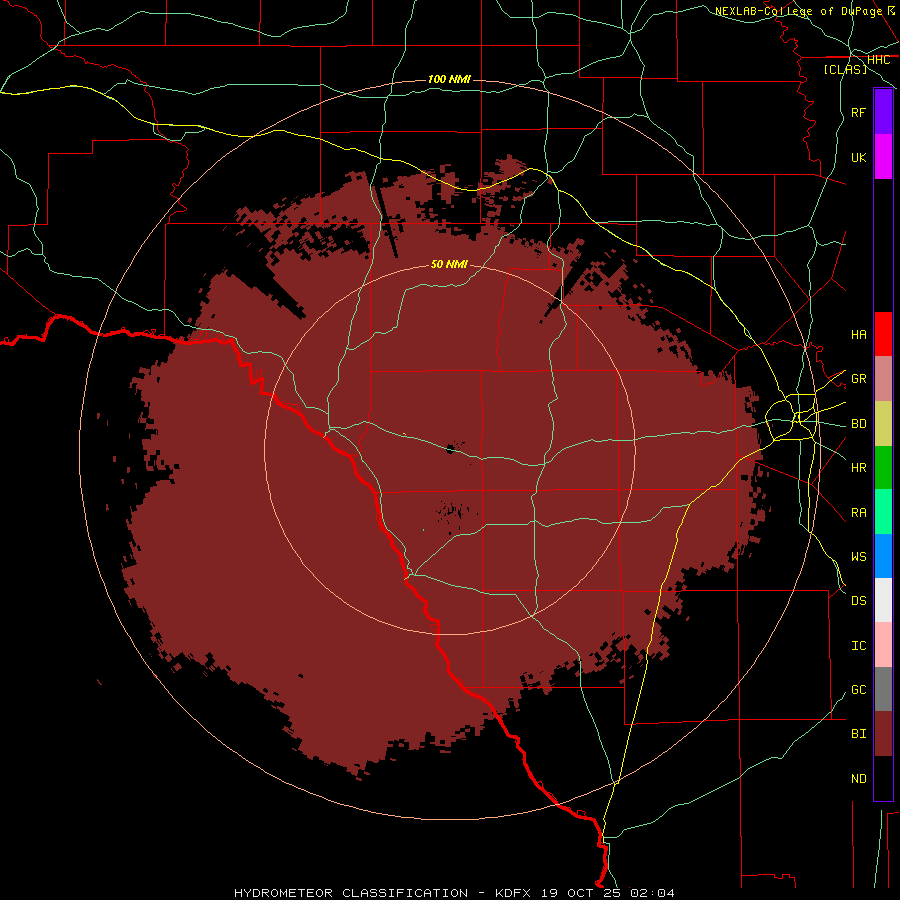
Task: Click the "[CLAS]" label above the legend
Action: (x=845, y=69)
